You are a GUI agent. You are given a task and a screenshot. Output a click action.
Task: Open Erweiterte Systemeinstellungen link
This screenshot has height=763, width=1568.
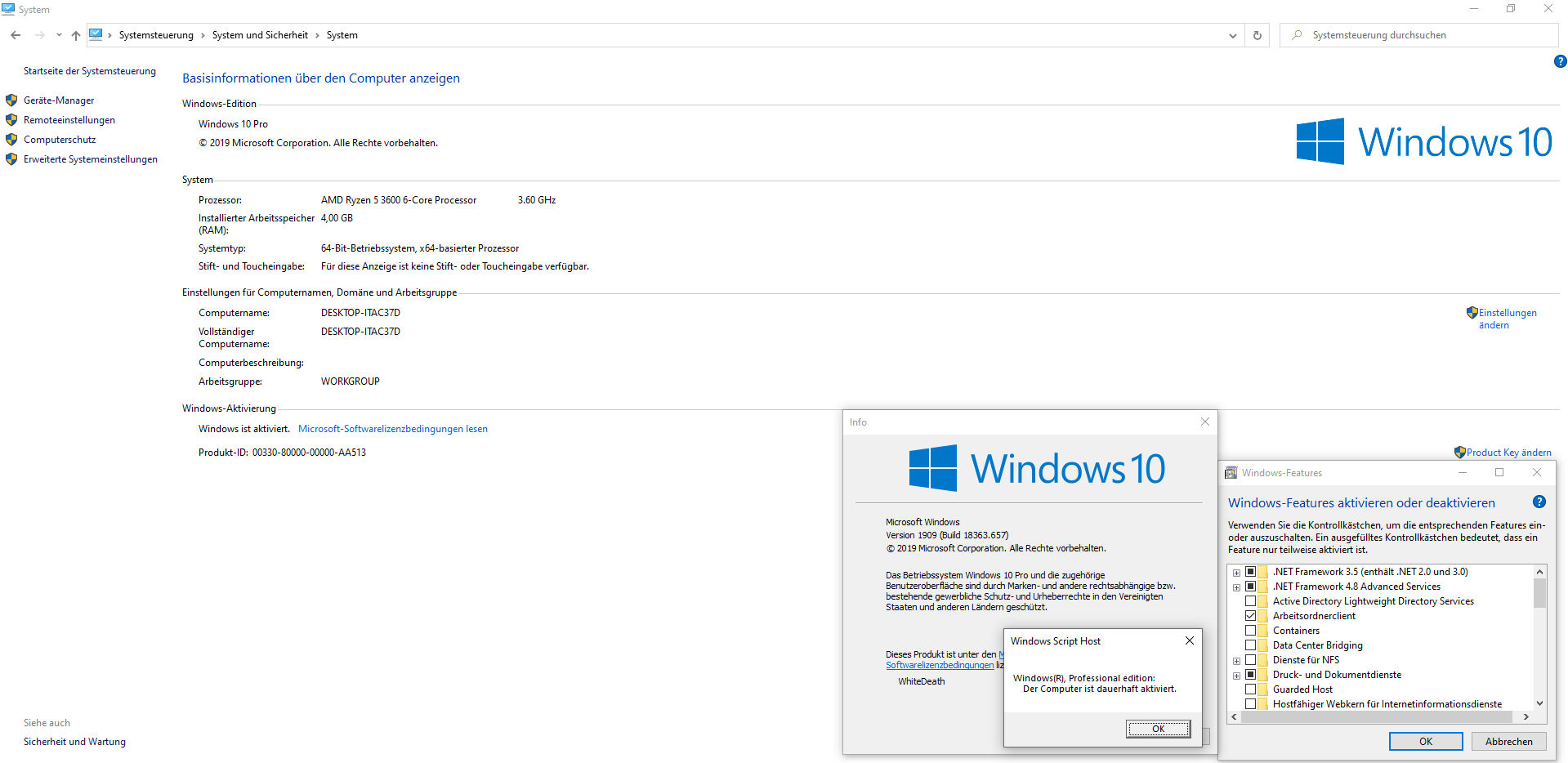(91, 159)
